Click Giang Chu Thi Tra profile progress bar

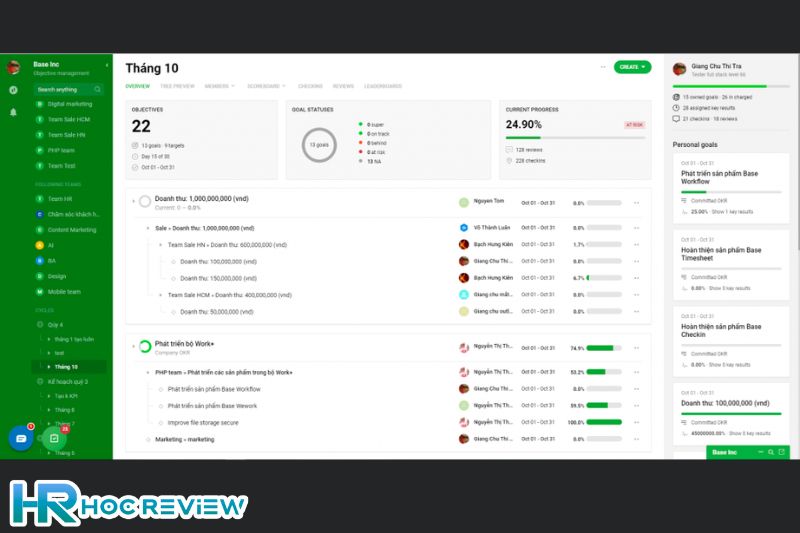tap(731, 86)
